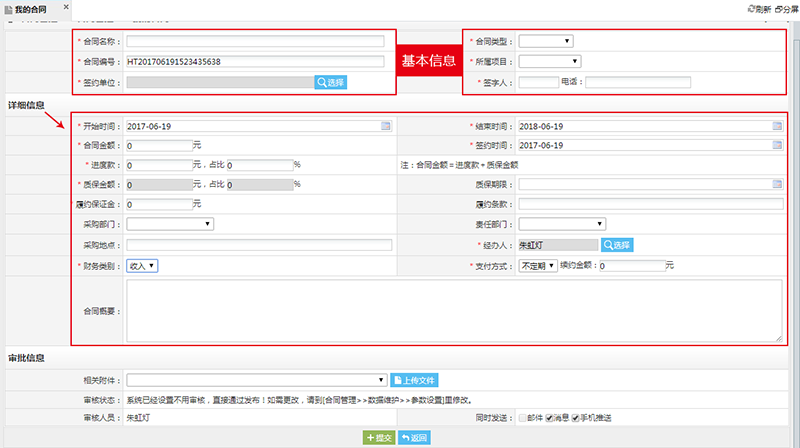Uncheck the 消息 checkbox

pos(550,417)
